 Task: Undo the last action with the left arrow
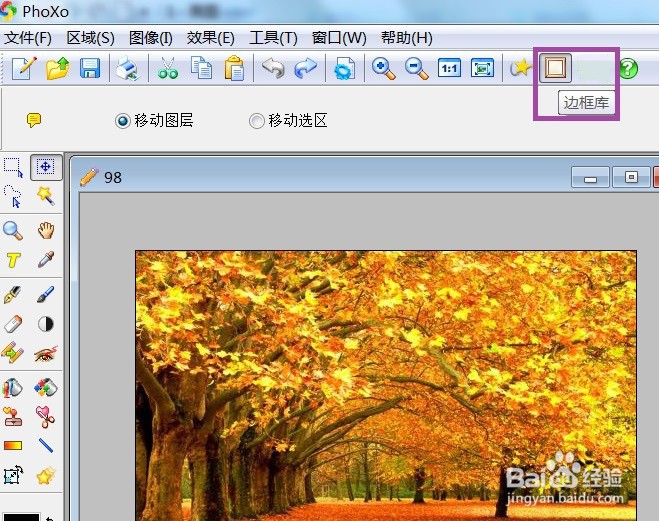click(273, 68)
